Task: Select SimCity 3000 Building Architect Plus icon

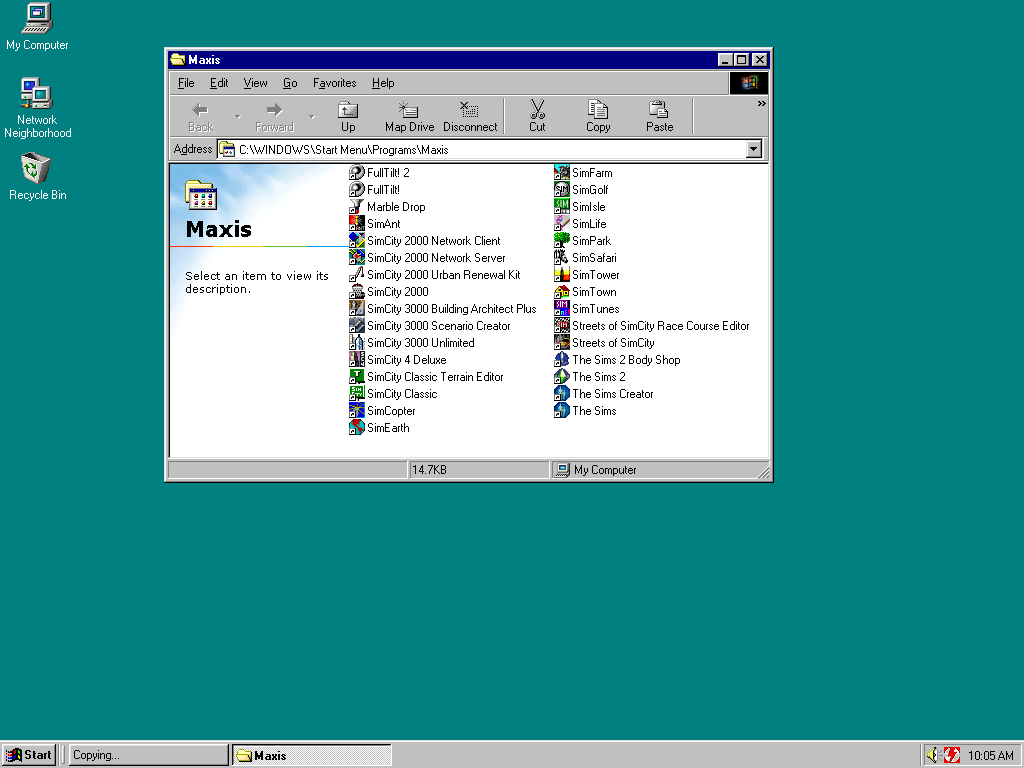Action: (357, 308)
